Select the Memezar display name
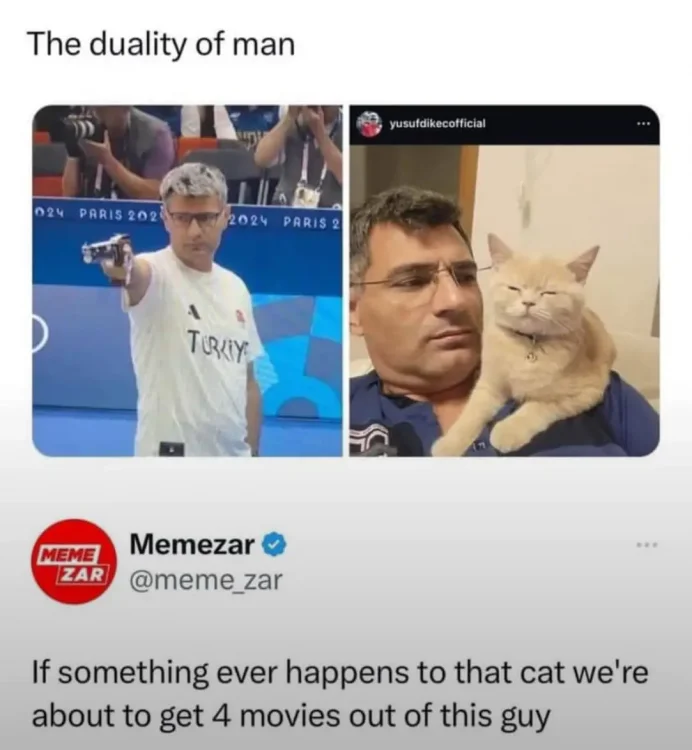The height and width of the screenshot is (750, 692). 192,544
